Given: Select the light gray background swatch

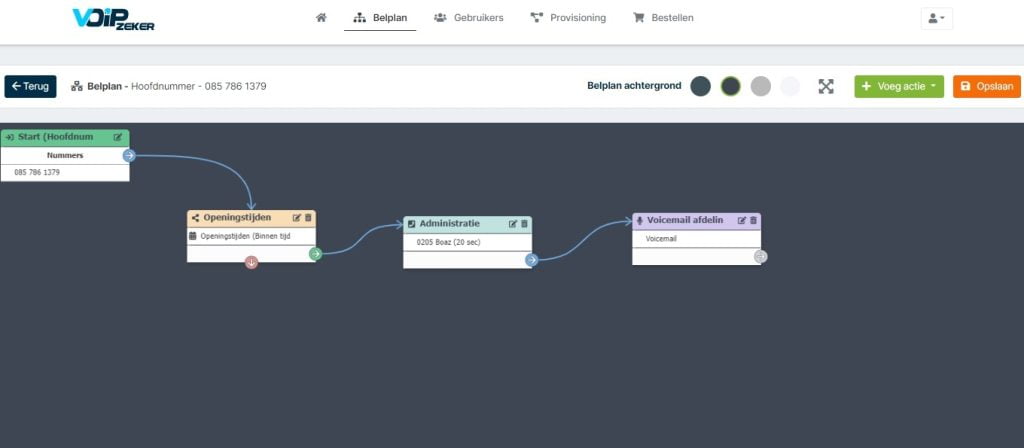Looking at the screenshot, I should pyautogui.click(x=761, y=86).
